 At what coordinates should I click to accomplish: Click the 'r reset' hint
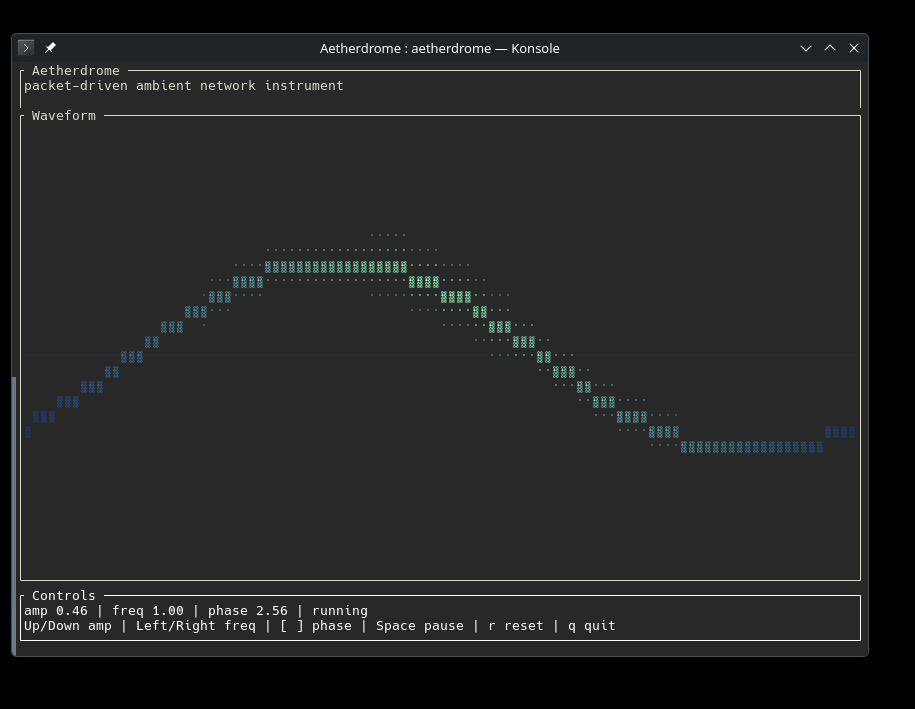point(516,626)
